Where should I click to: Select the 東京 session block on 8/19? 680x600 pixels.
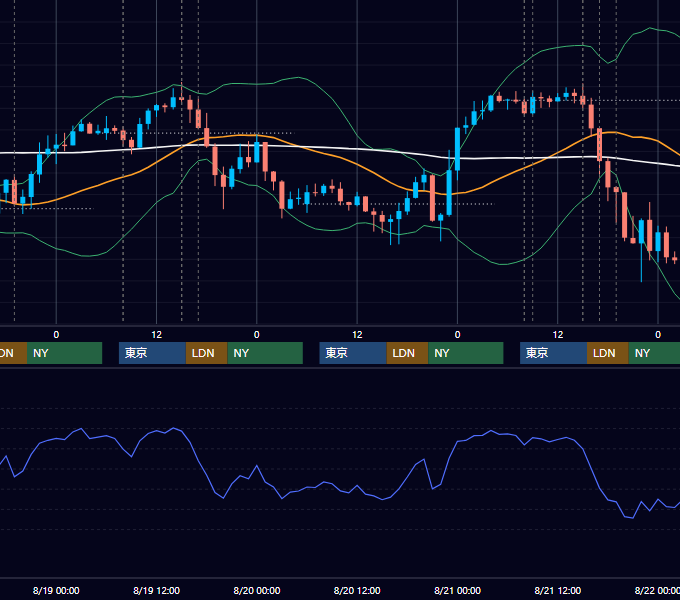pyautogui.click(x=152, y=353)
